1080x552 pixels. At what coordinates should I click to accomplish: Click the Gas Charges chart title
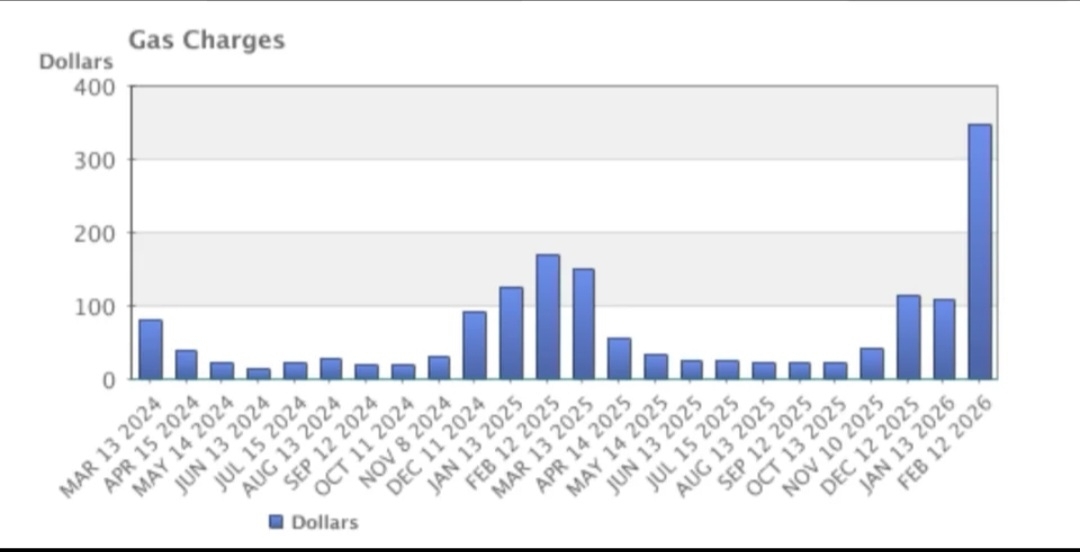(207, 40)
